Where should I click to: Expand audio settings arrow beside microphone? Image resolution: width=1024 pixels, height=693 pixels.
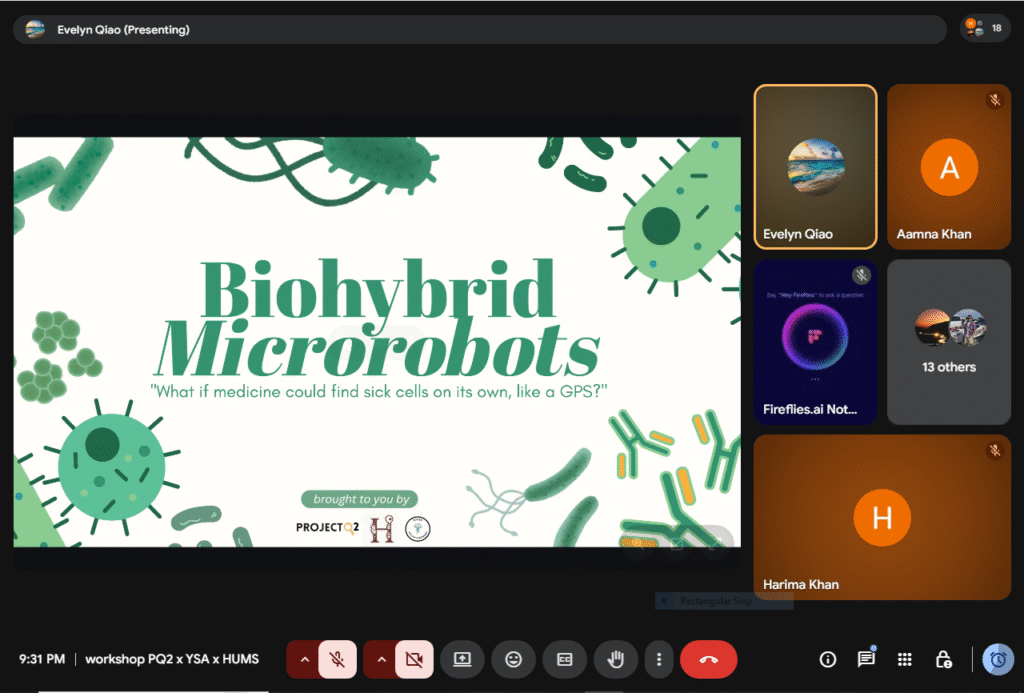coord(305,660)
